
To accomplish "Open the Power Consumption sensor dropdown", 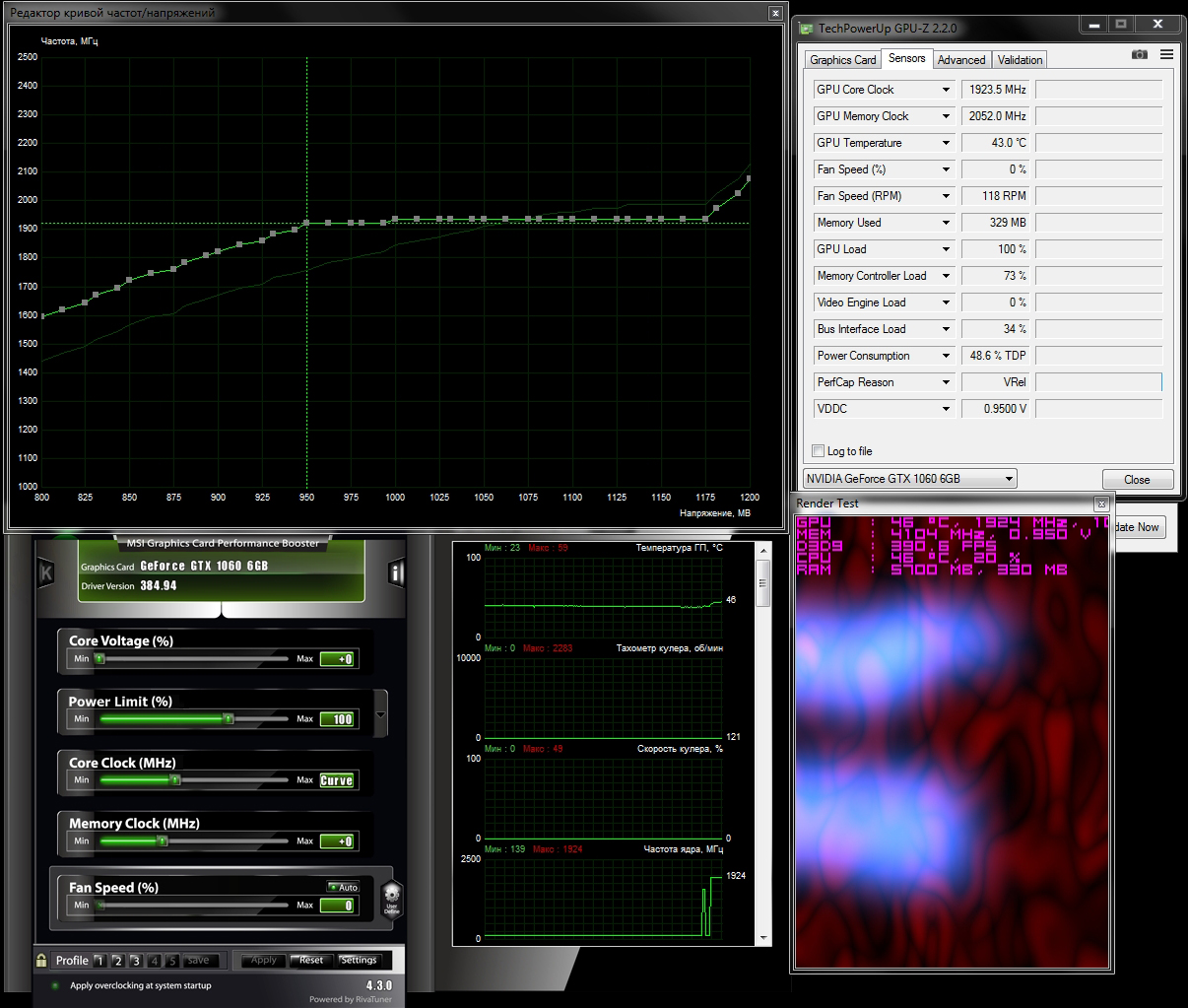I will [x=946, y=356].
